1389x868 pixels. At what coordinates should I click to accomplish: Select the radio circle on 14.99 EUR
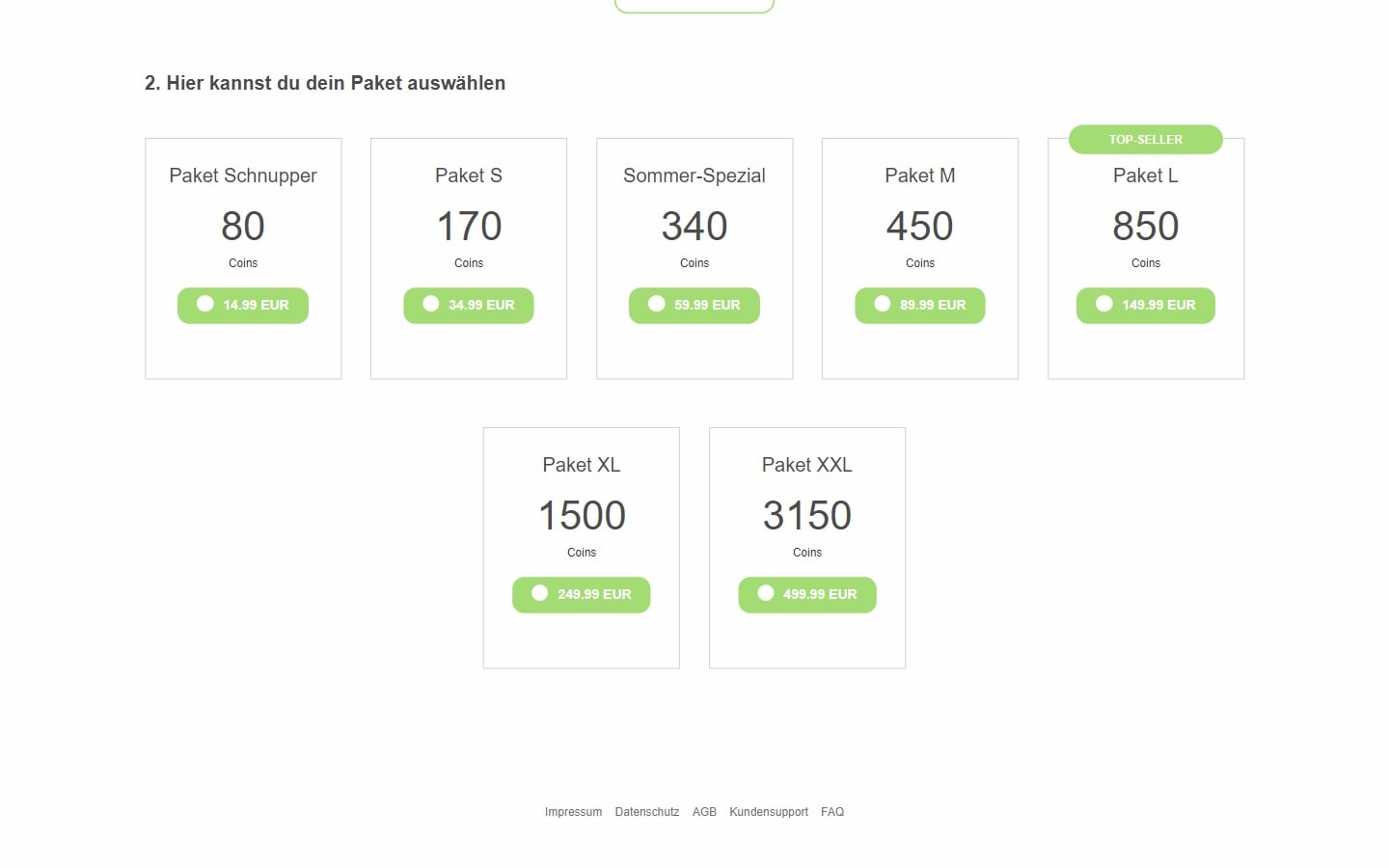205,304
